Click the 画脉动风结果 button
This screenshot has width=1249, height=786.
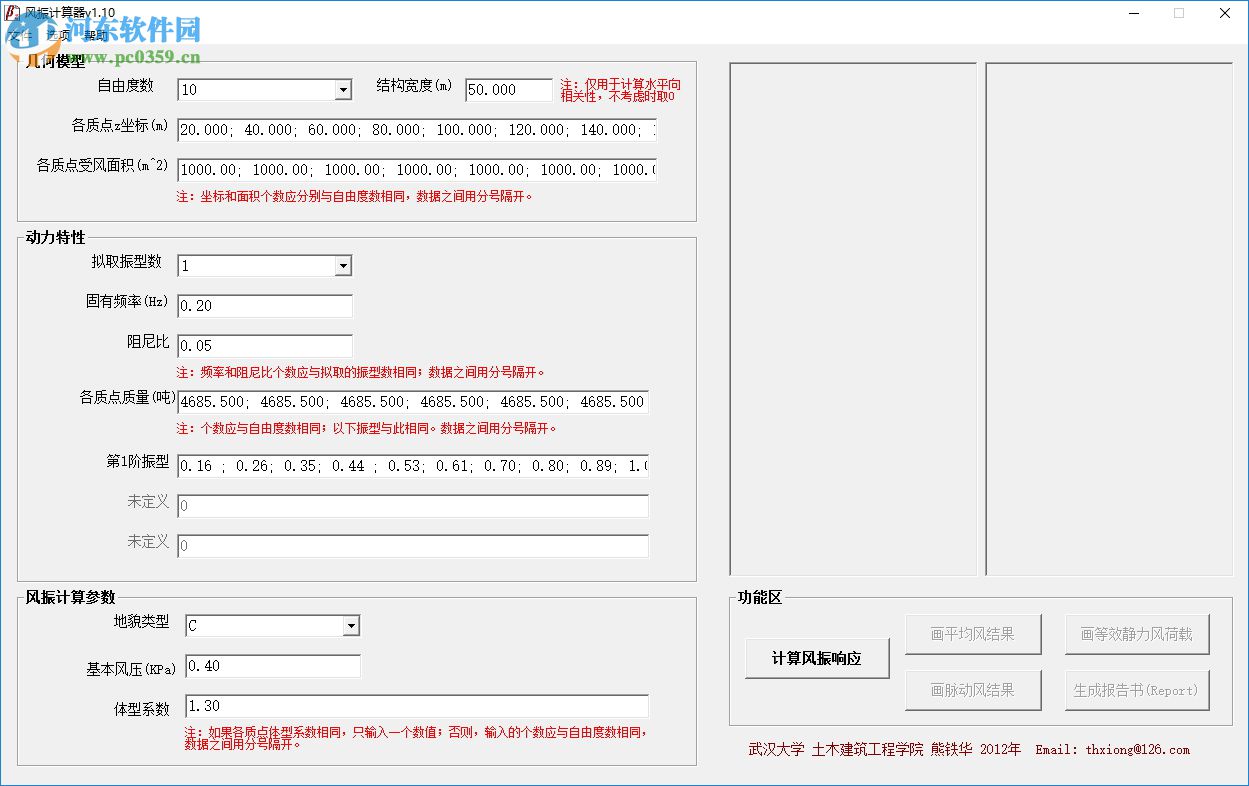pos(973,690)
